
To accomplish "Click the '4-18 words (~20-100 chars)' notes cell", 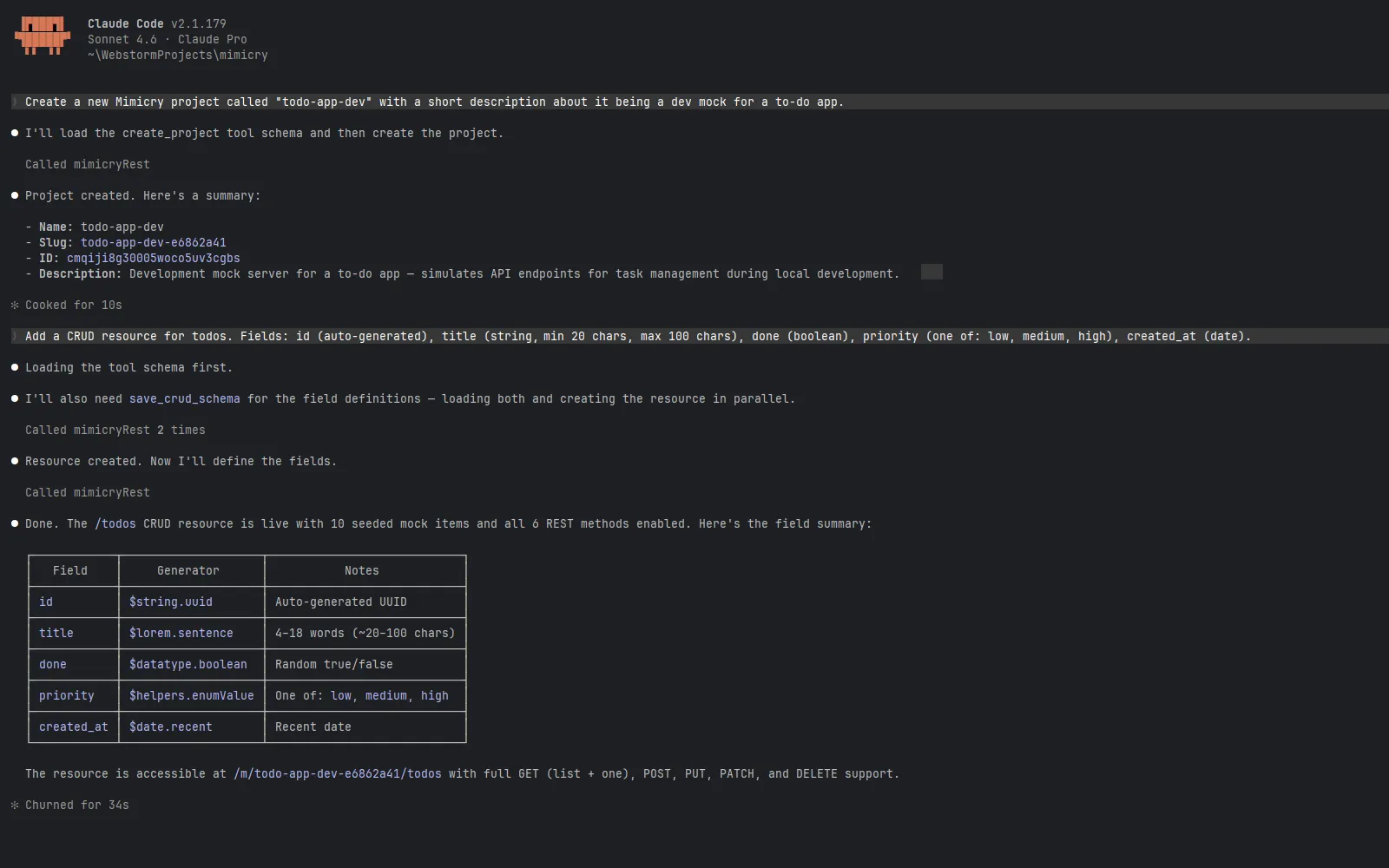I will point(365,634).
